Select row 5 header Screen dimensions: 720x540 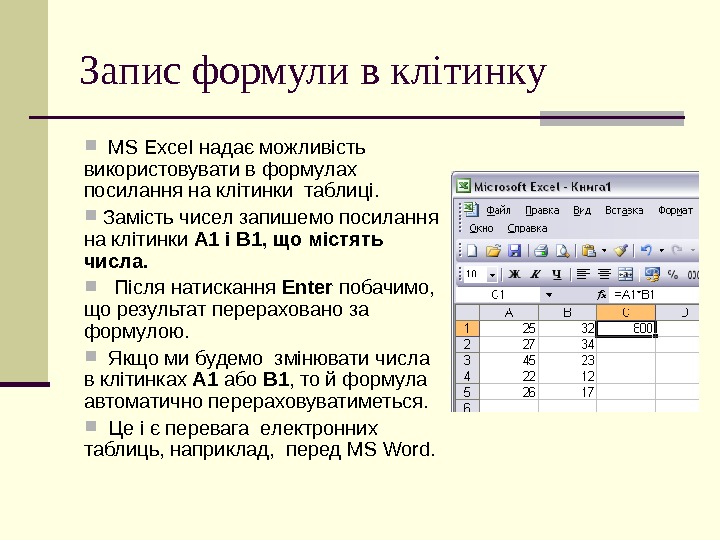[467, 392]
